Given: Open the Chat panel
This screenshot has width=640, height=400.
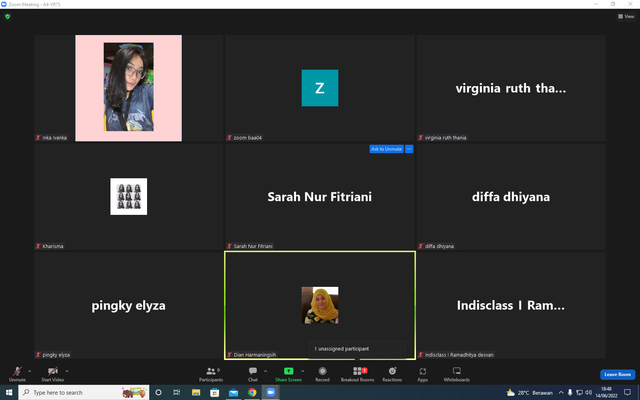Looking at the screenshot, I should tap(253, 373).
